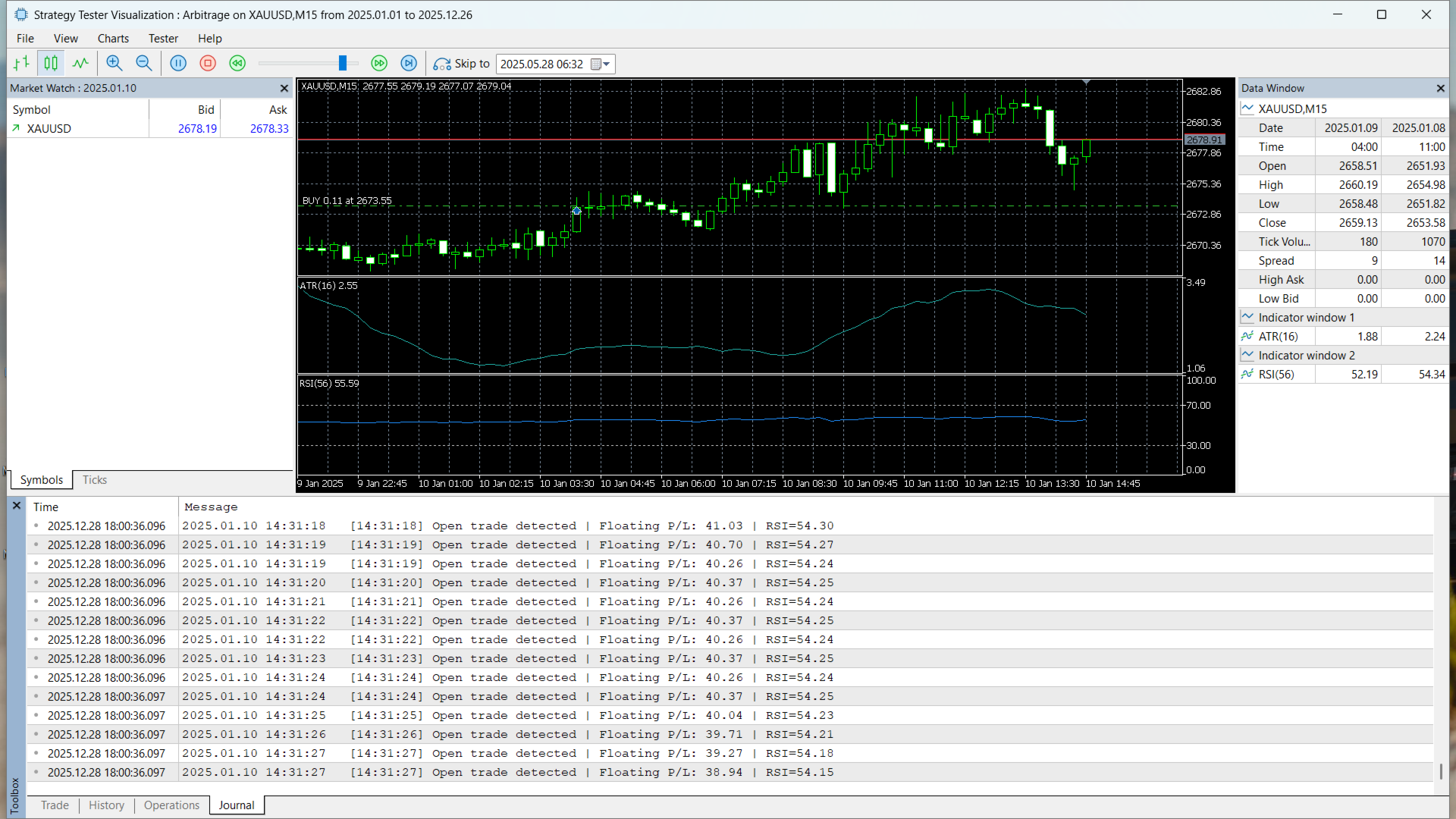Step to next tick icon
Viewport: 1456px width, 819px height.
409,64
